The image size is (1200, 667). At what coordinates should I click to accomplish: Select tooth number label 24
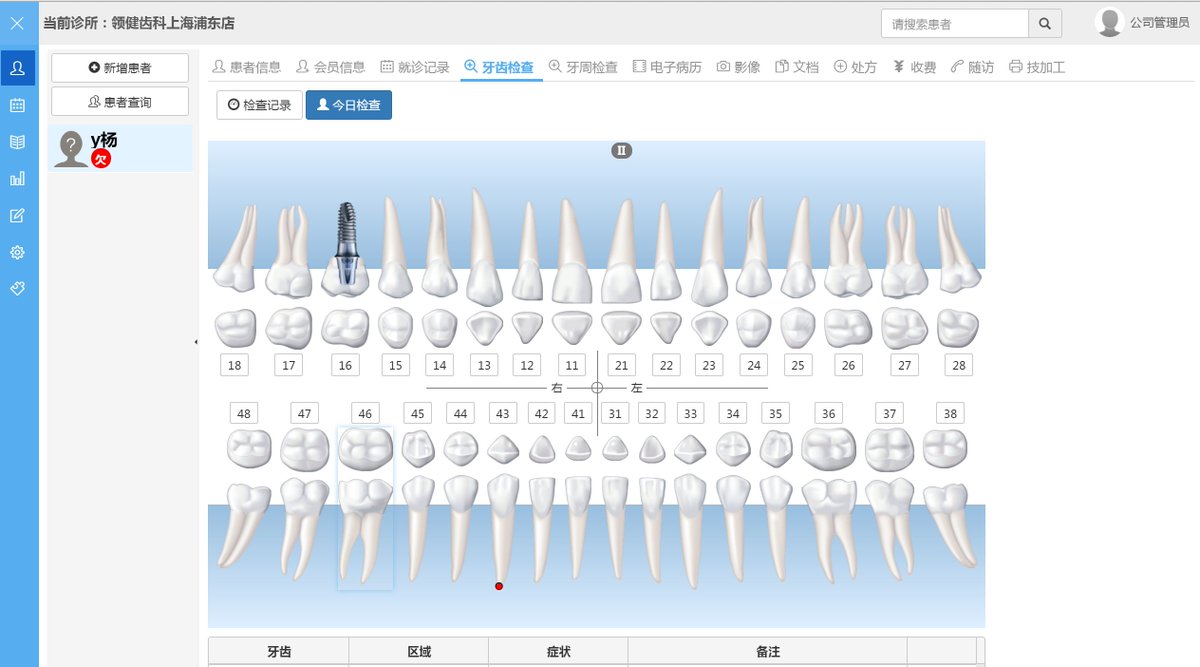pyautogui.click(x=754, y=365)
